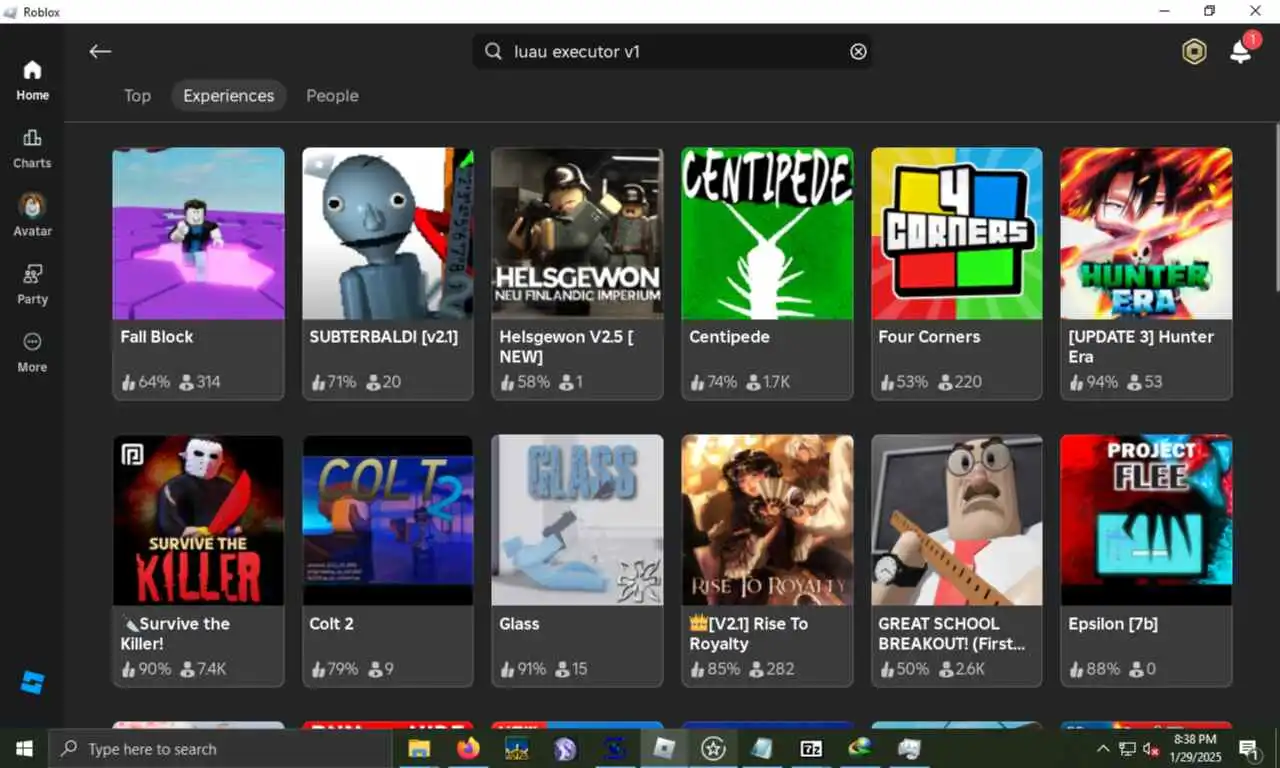Click the [UPDATE 3] Hunter Era title

pyautogui.click(x=1141, y=346)
